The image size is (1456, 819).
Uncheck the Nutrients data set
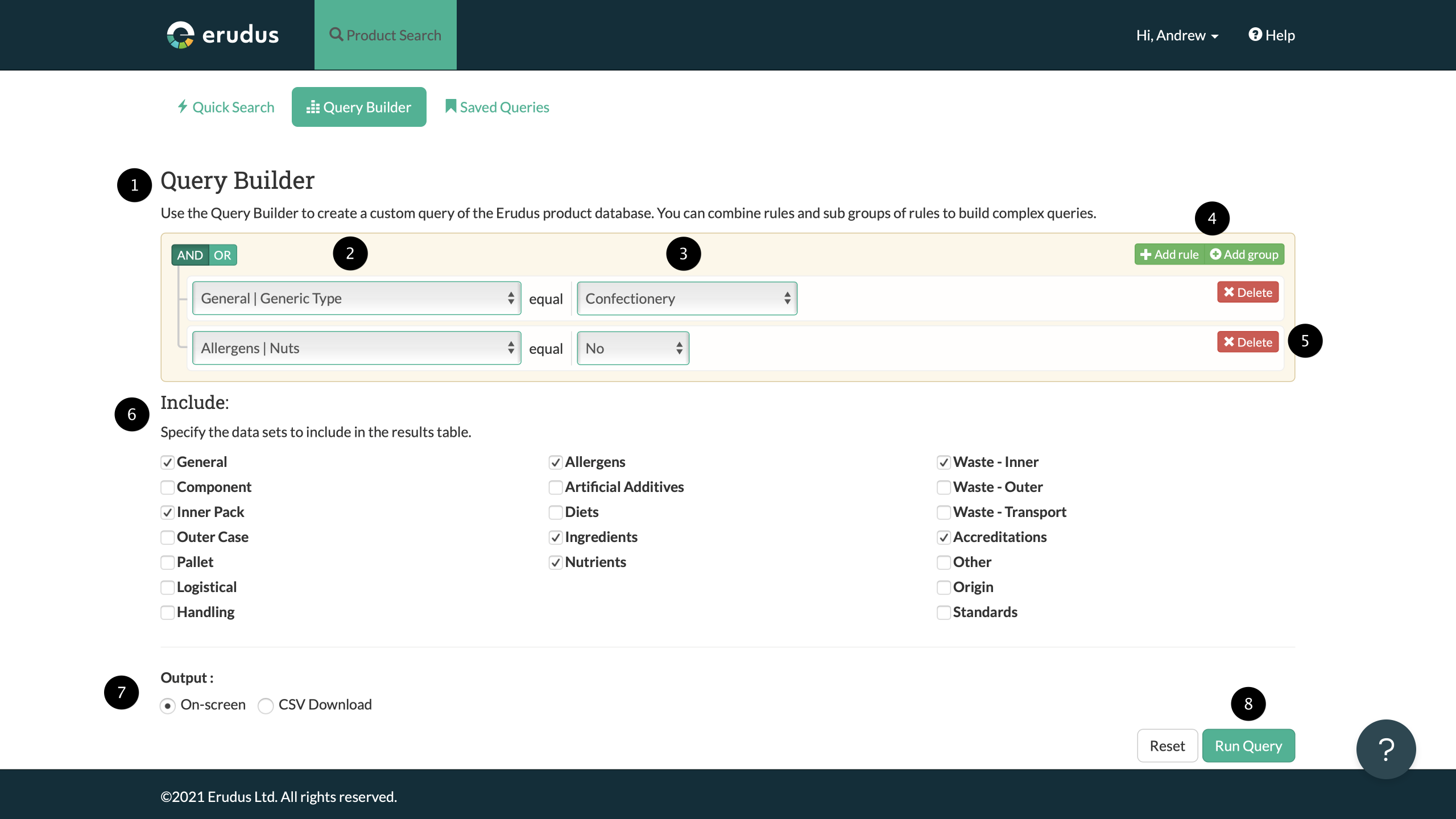pyautogui.click(x=556, y=562)
